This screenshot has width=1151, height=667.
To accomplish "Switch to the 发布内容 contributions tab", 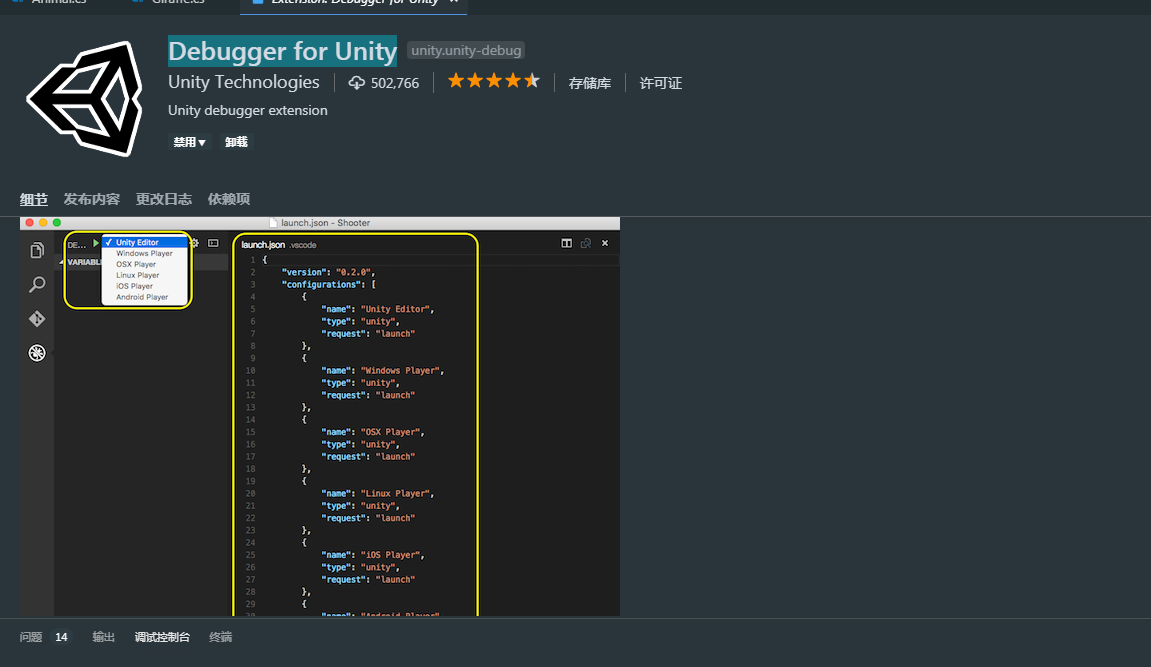I will coord(92,199).
